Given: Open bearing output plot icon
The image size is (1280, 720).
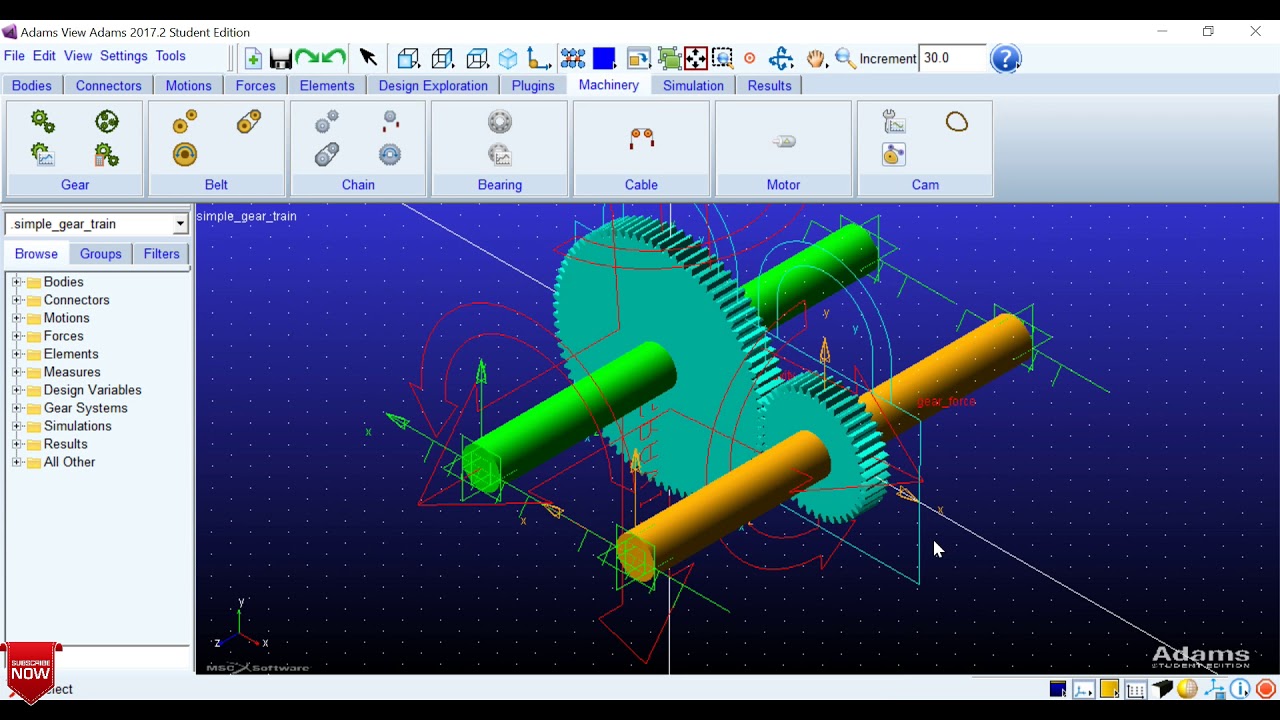Looking at the screenshot, I should pos(500,154).
